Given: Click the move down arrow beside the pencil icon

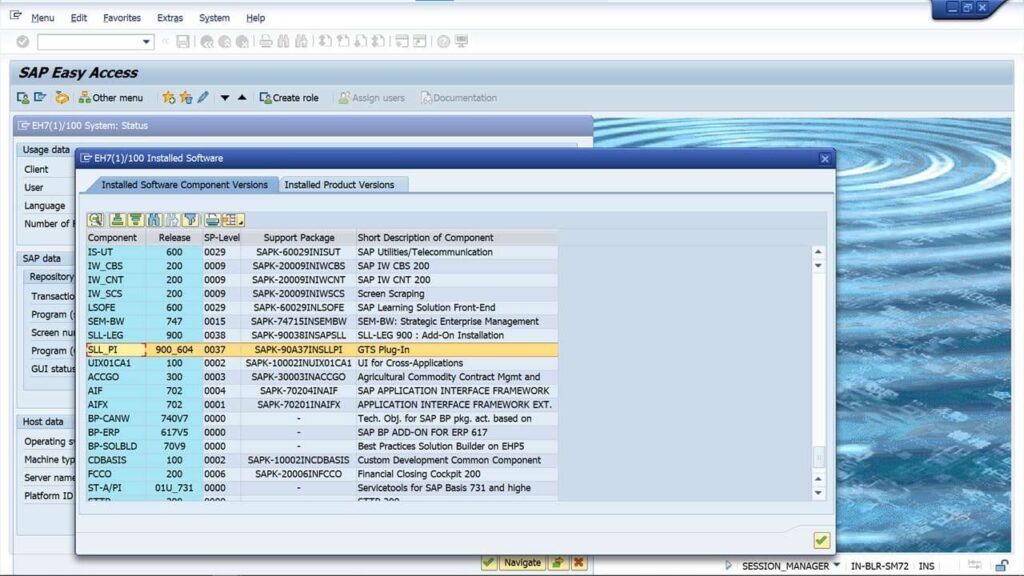Looking at the screenshot, I should 225,97.
